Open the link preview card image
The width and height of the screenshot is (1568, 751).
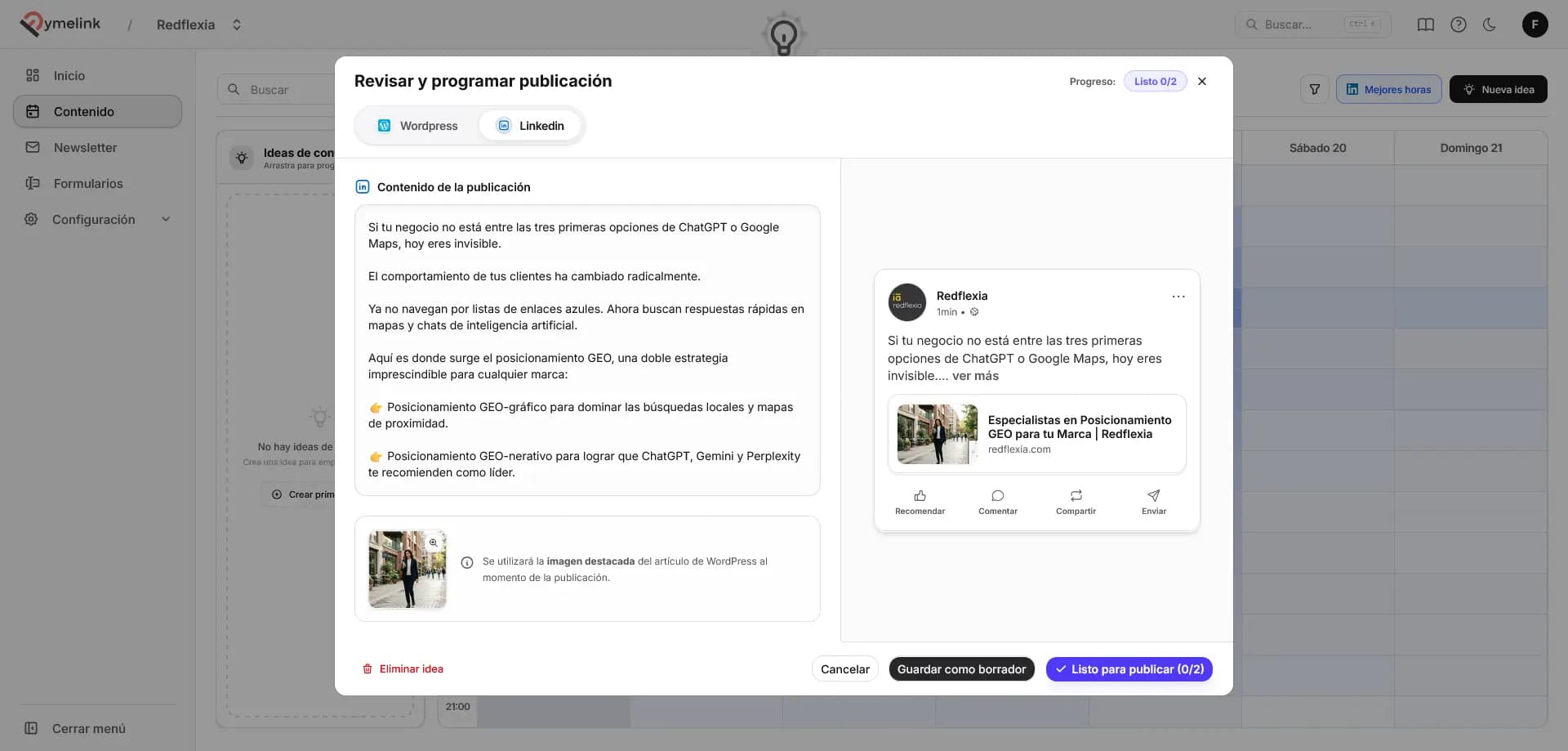pyautogui.click(x=937, y=434)
